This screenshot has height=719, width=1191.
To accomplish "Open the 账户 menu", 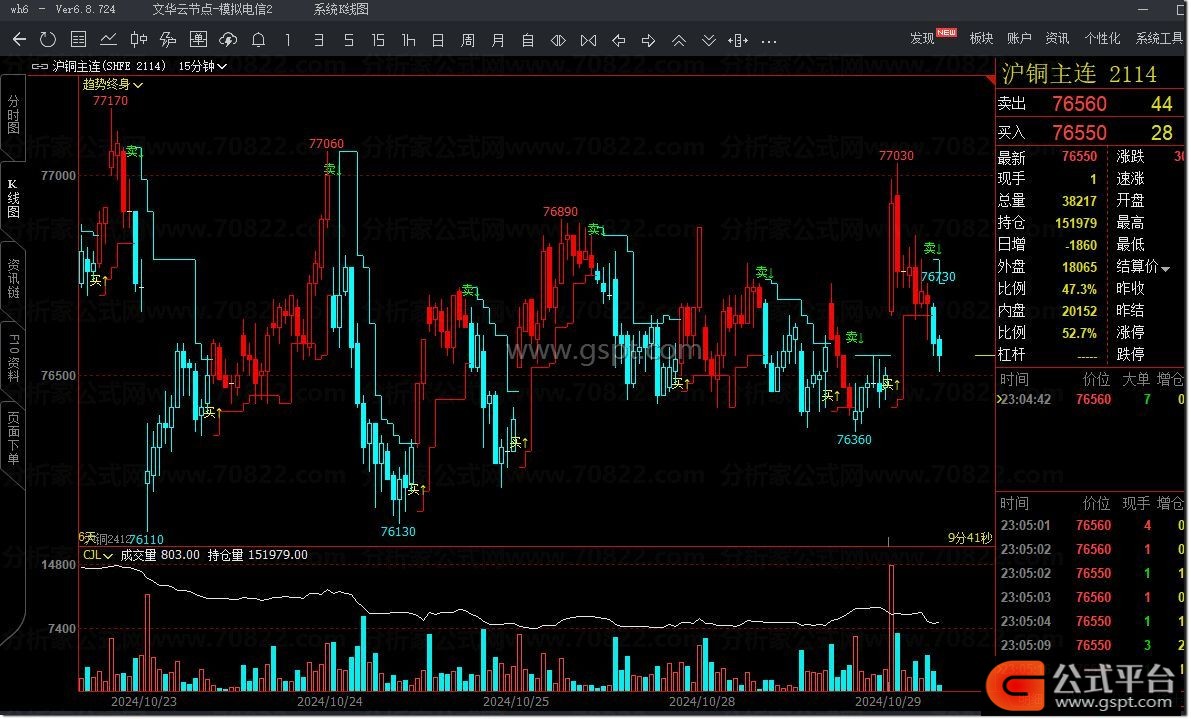I will [x=1019, y=38].
